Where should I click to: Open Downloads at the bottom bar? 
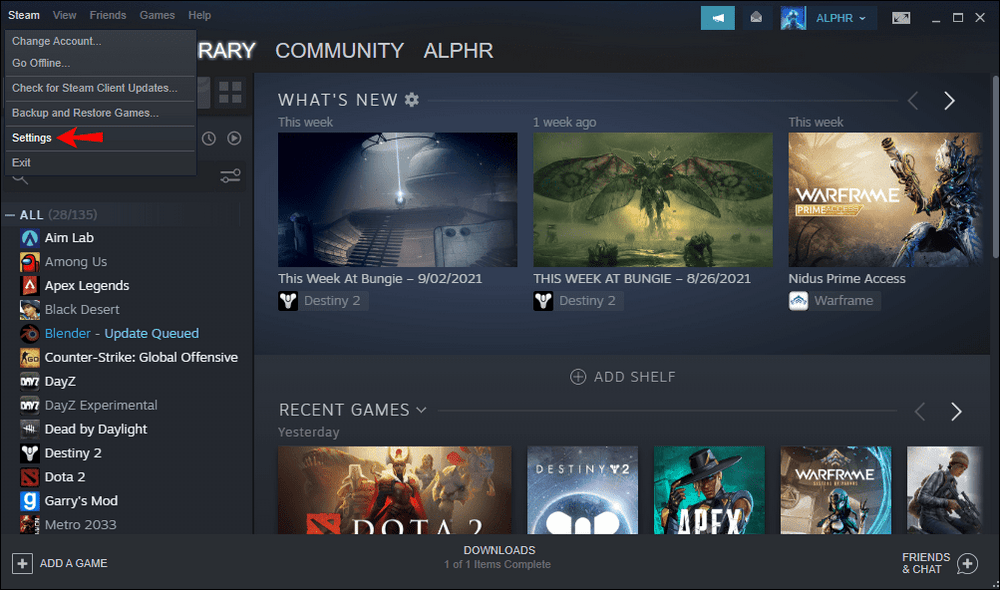click(x=499, y=557)
